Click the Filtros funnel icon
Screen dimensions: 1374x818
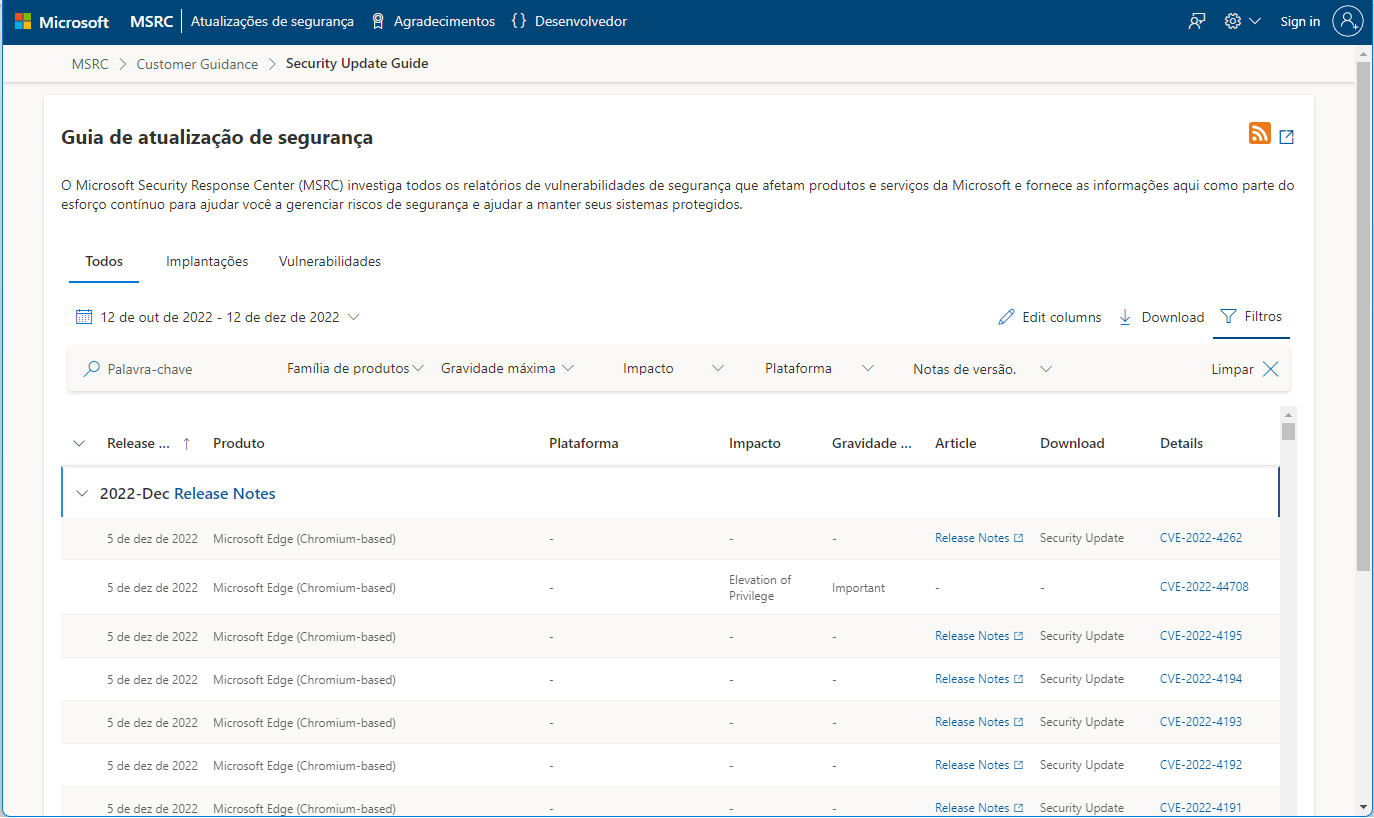1229,316
